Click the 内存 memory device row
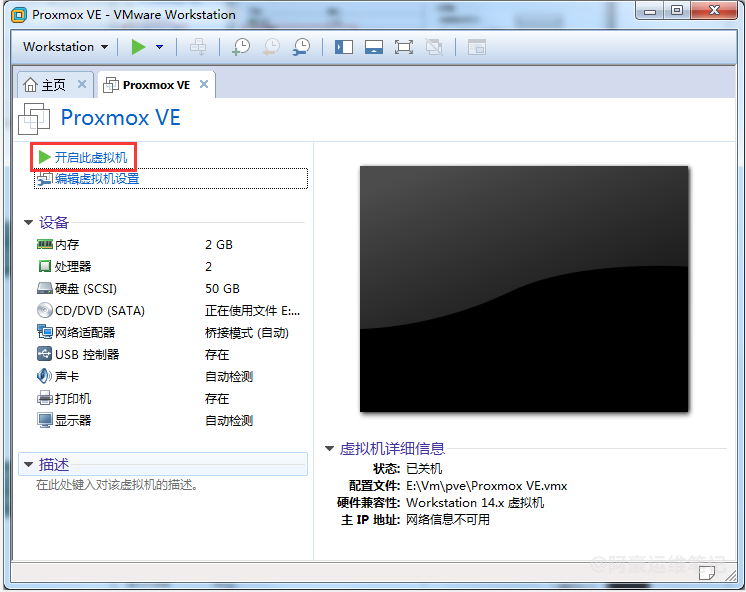 coord(169,245)
